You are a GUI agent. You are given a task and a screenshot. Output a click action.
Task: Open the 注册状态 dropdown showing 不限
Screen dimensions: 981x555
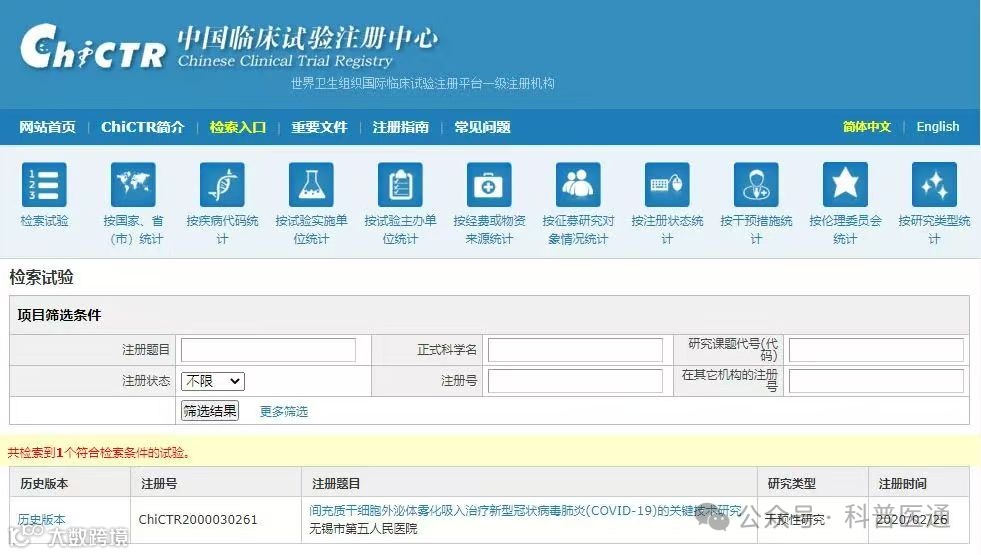pos(213,381)
